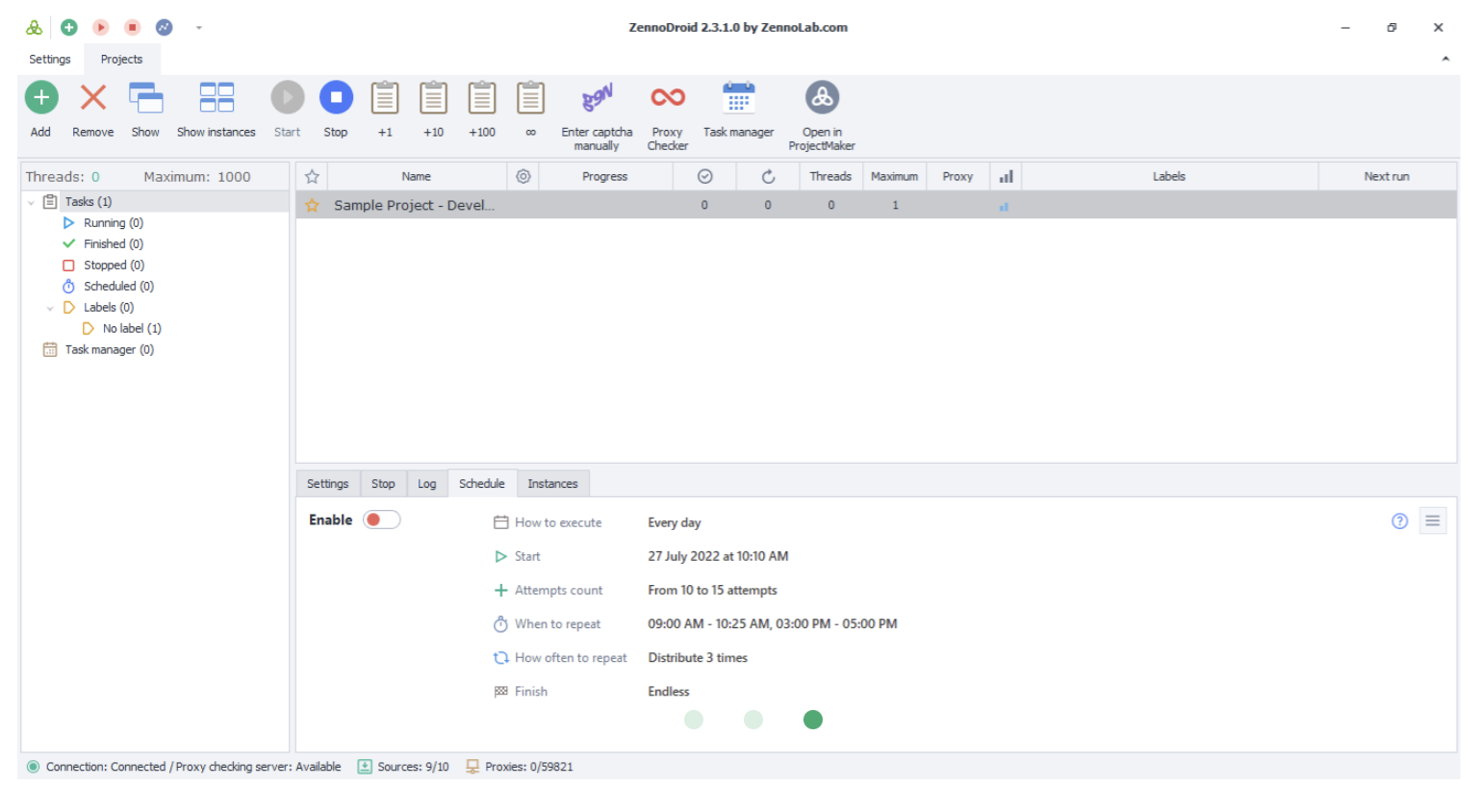
Task: Click quick-access stop icon in title bar
Action: [133, 27]
